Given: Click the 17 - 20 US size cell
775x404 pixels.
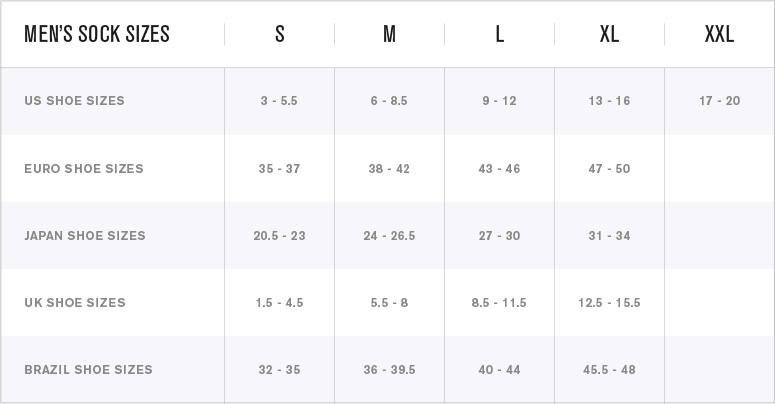Looking at the screenshot, I should point(719,101).
